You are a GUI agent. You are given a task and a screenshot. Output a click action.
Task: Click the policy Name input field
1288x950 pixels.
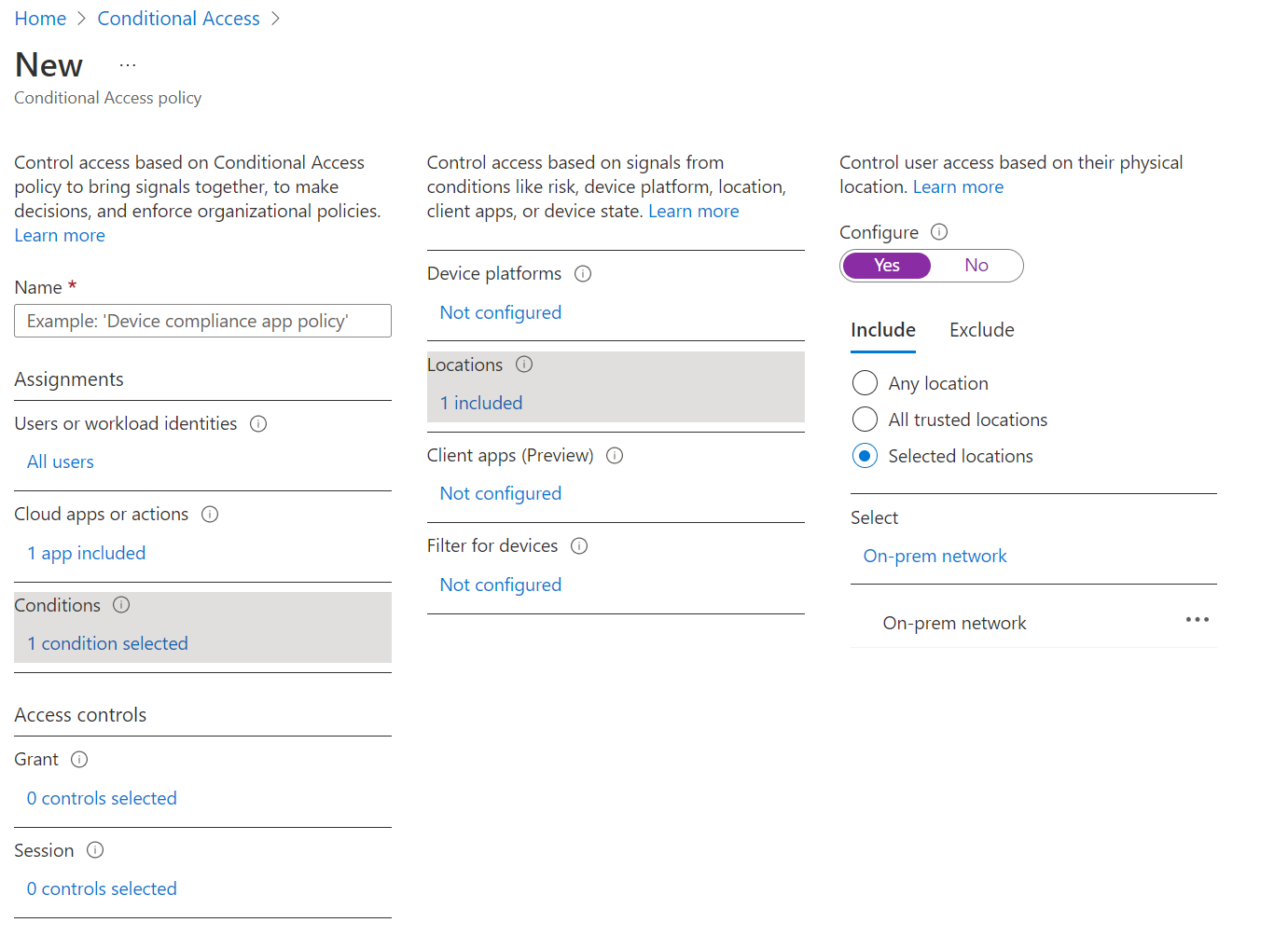click(x=202, y=321)
